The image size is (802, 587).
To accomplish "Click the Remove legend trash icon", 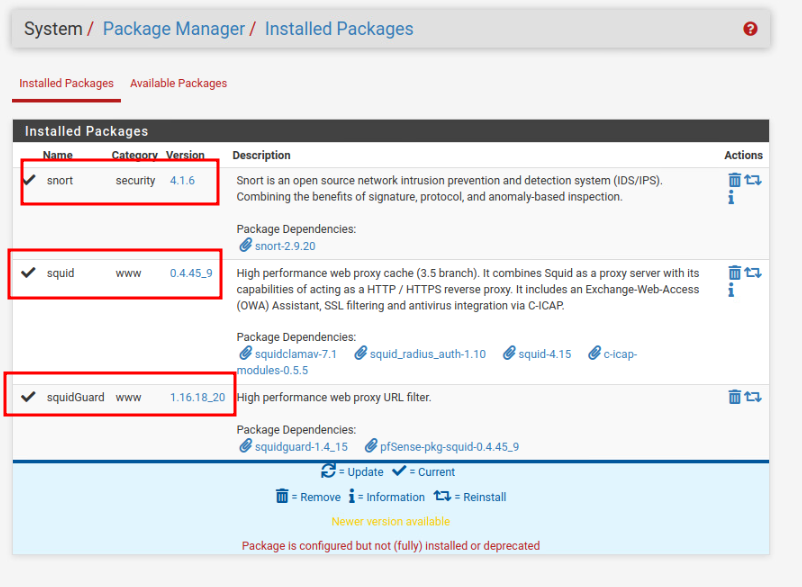I will point(282,496).
